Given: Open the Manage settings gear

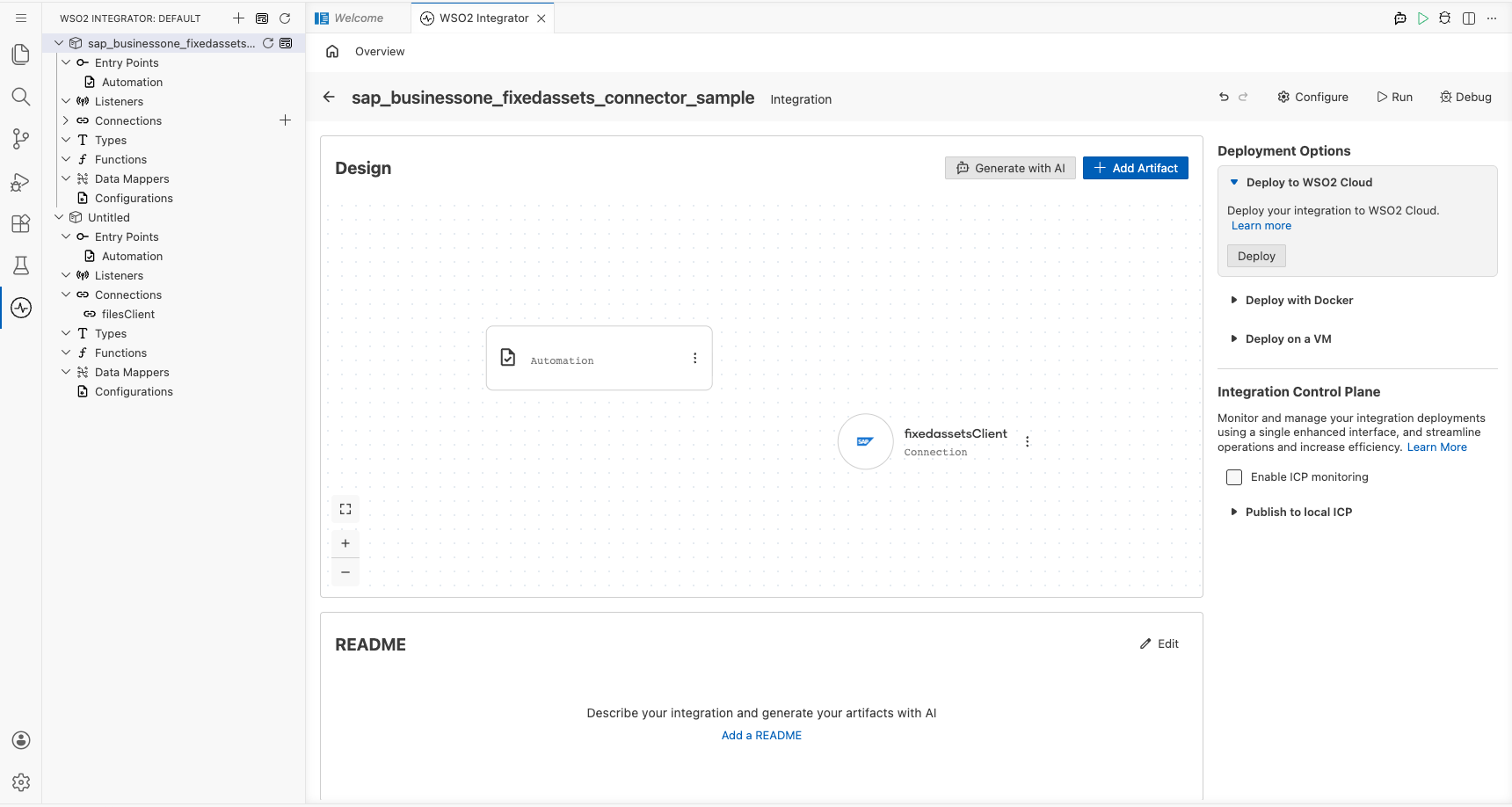Looking at the screenshot, I should click(x=21, y=782).
